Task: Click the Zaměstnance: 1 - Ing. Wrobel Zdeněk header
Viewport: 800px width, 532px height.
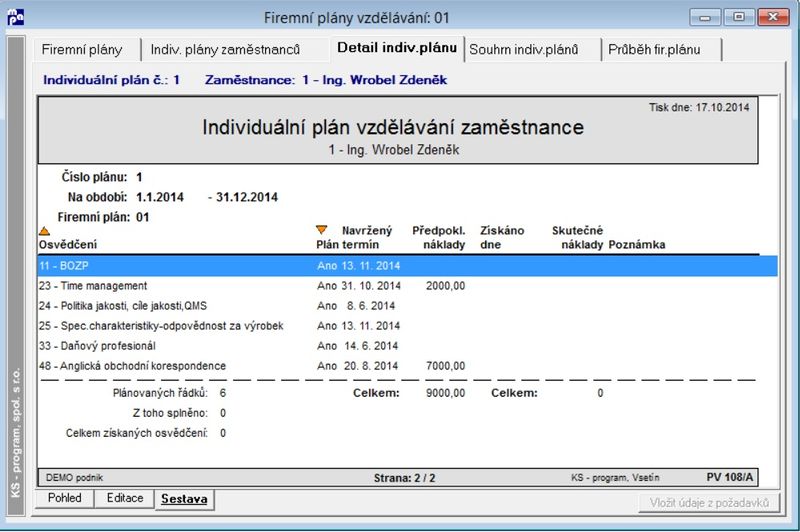Action: (x=326, y=80)
